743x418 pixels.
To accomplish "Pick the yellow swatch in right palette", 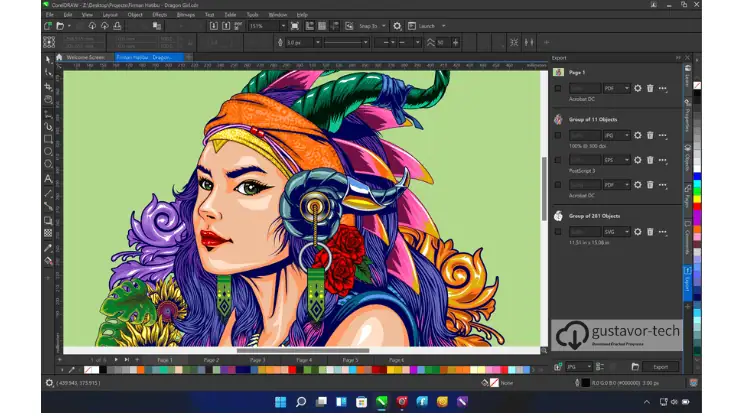I will (698, 199).
